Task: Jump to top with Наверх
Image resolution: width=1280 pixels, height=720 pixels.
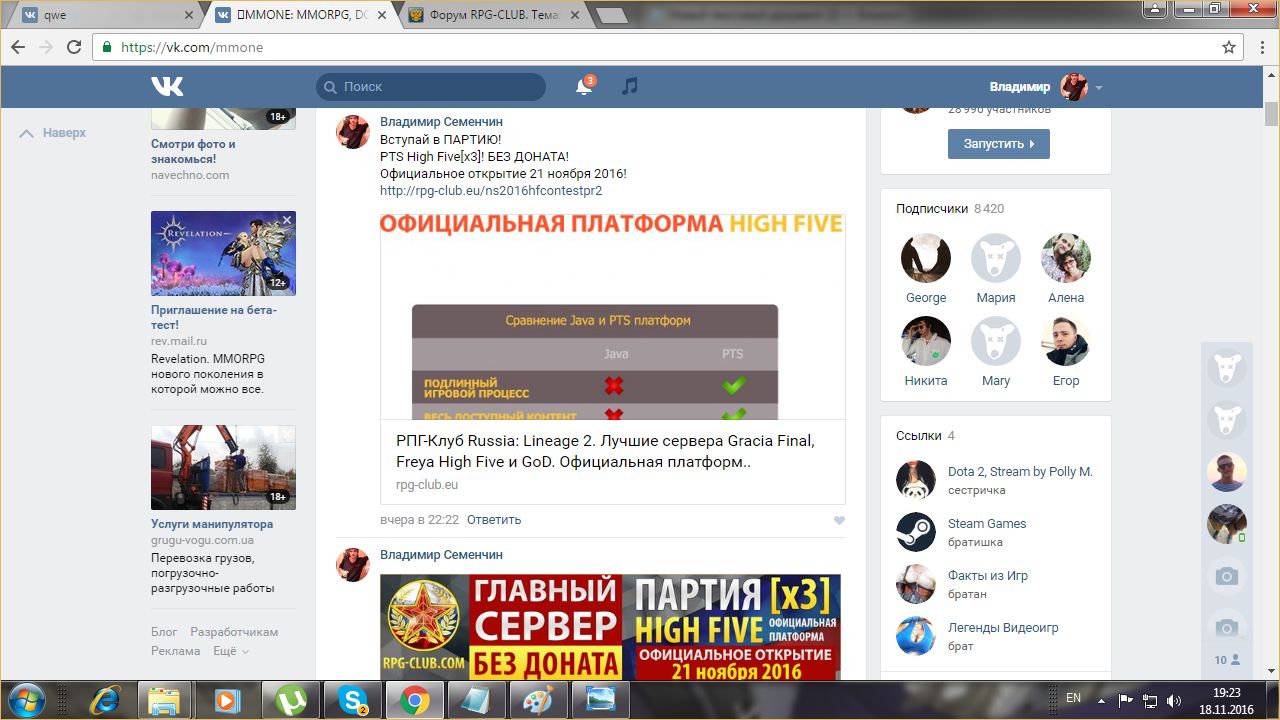Action: tap(53, 133)
